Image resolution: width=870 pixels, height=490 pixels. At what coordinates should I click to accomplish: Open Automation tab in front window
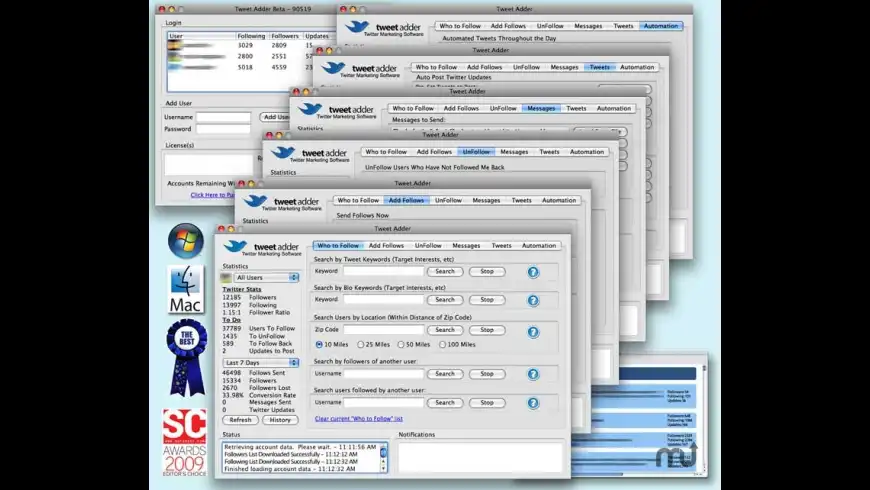(x=539, y=245)
